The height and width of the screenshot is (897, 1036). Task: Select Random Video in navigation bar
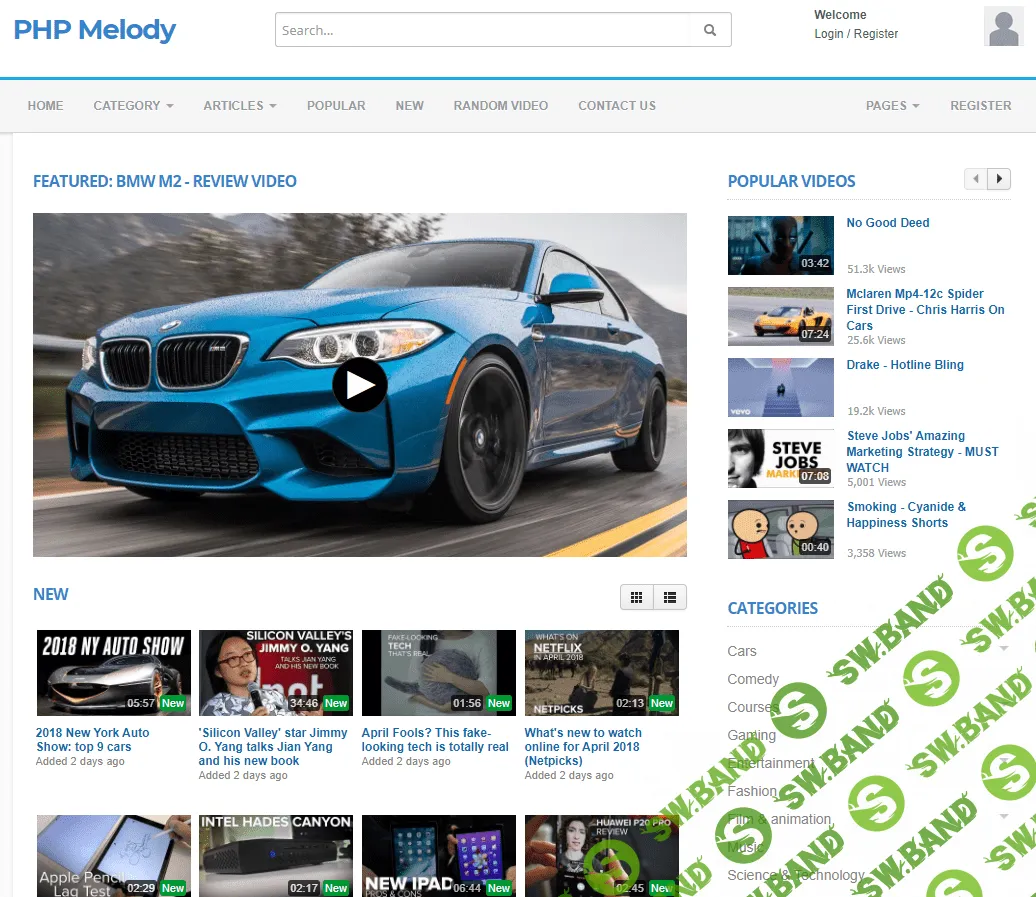pos(500,105)
